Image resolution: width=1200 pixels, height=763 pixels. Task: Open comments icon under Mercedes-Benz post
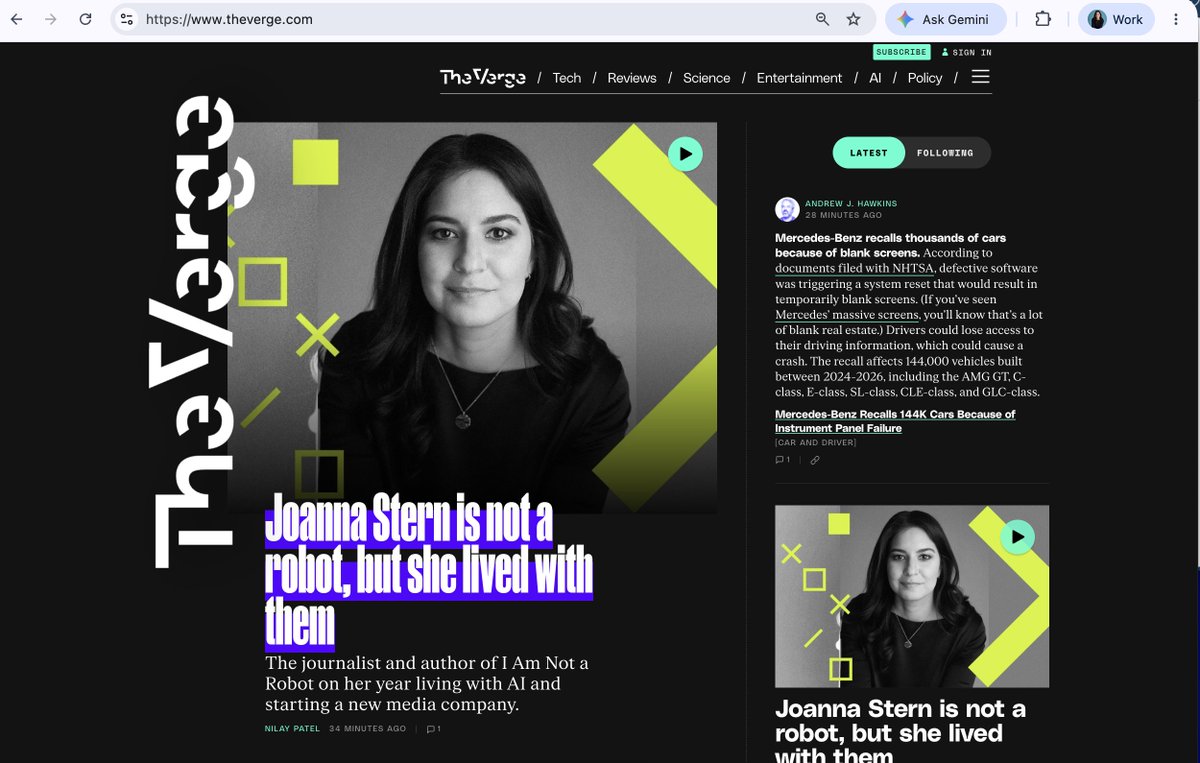pyautogui.click(x=782, y=460)
